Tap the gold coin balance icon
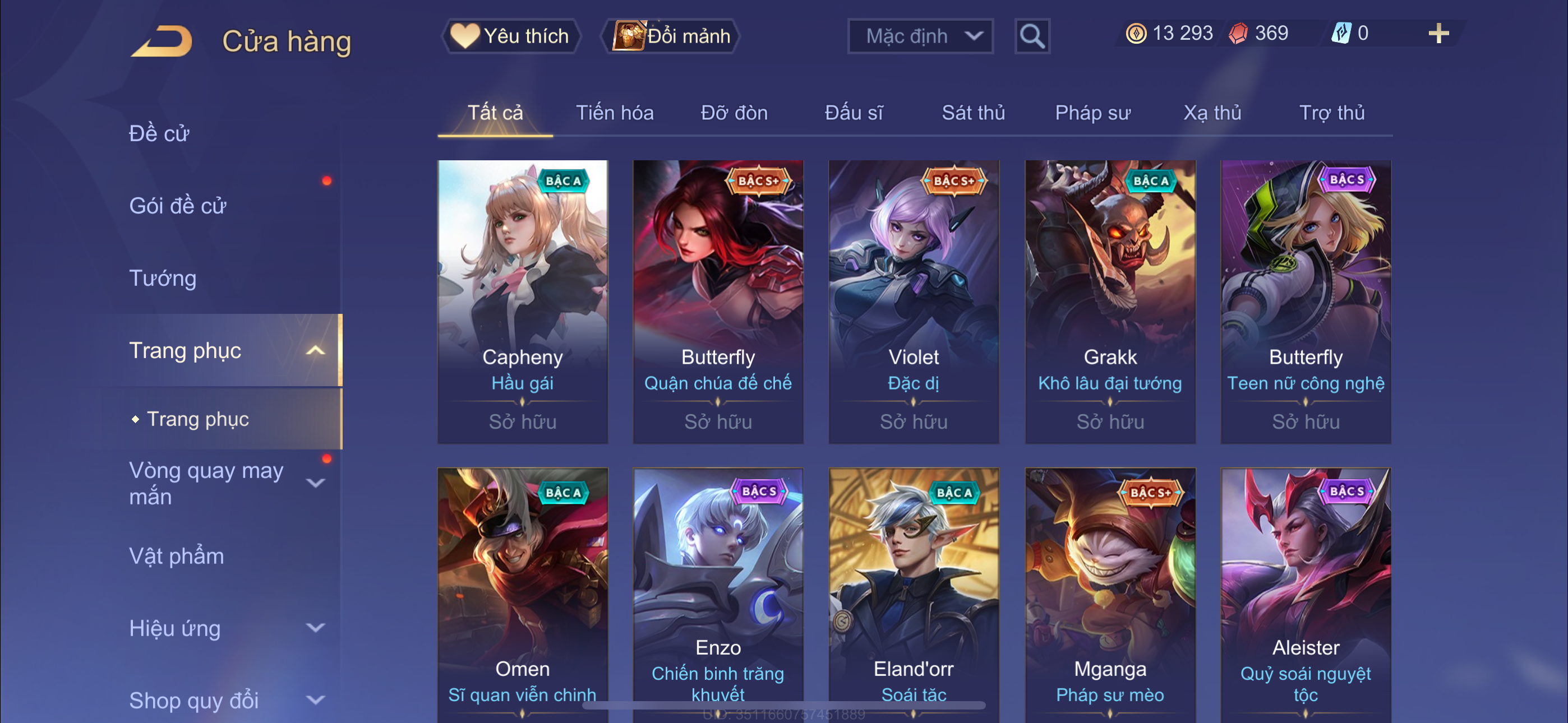The height and width of the screenshot is (723, 1568). pos(1136,34)
